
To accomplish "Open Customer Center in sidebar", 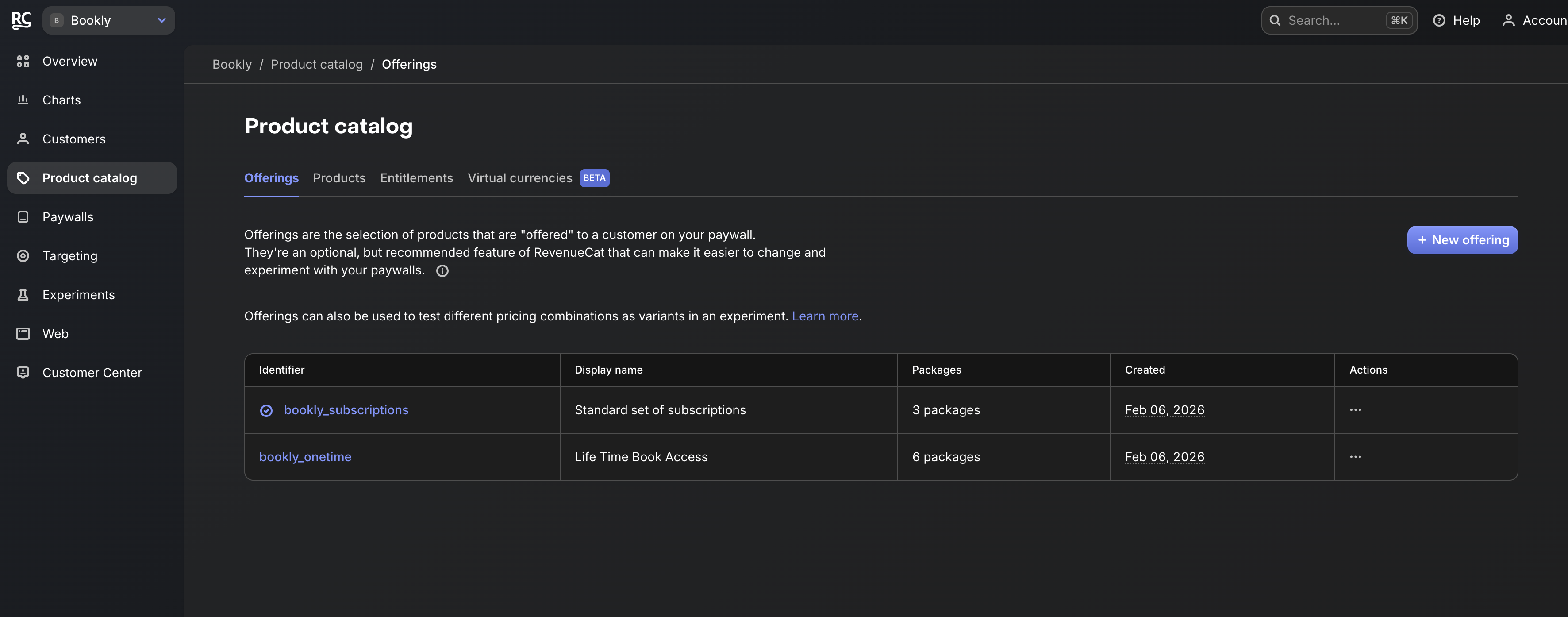I will pyautogui.click(x=92, y=373).
